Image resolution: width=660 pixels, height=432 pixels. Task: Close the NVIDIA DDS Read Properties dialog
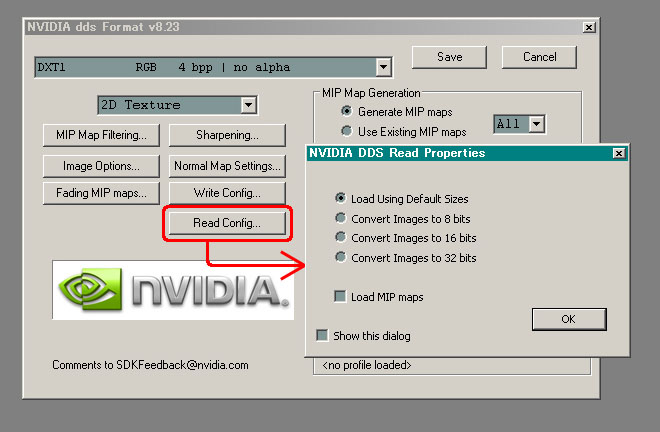coord(618,153)
